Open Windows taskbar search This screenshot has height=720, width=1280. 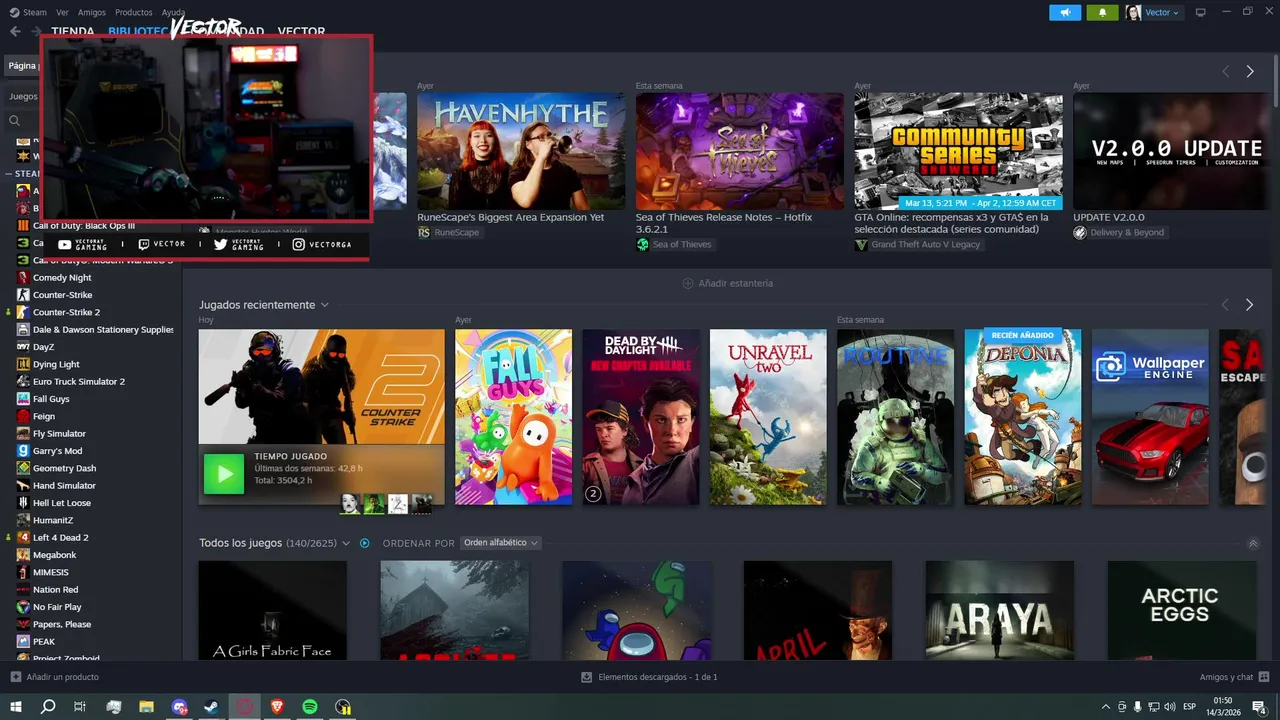coord(48,707)
